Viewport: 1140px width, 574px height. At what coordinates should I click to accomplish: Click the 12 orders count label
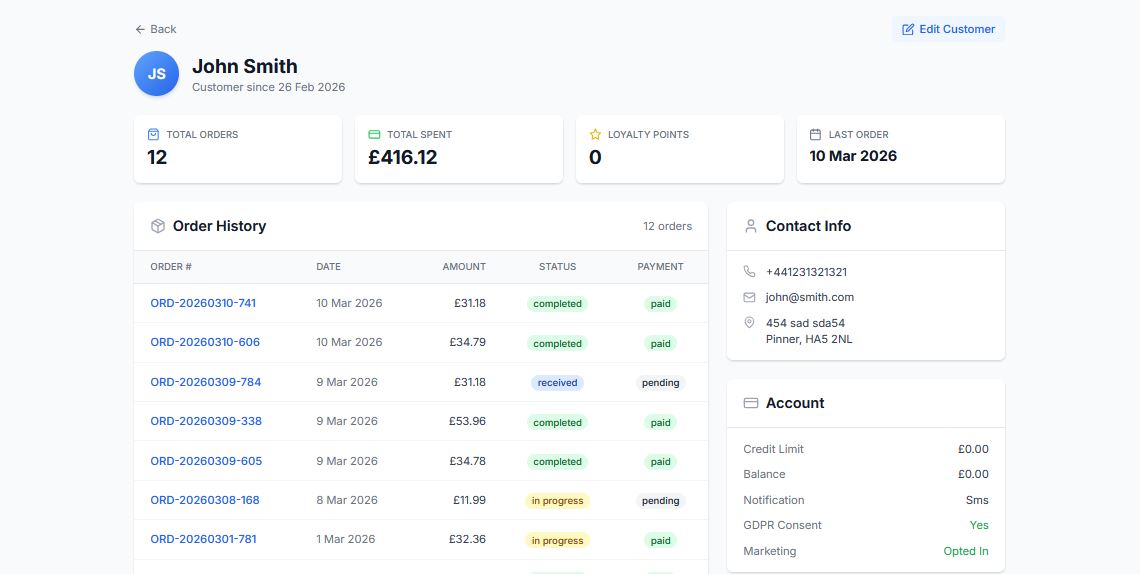667,226
